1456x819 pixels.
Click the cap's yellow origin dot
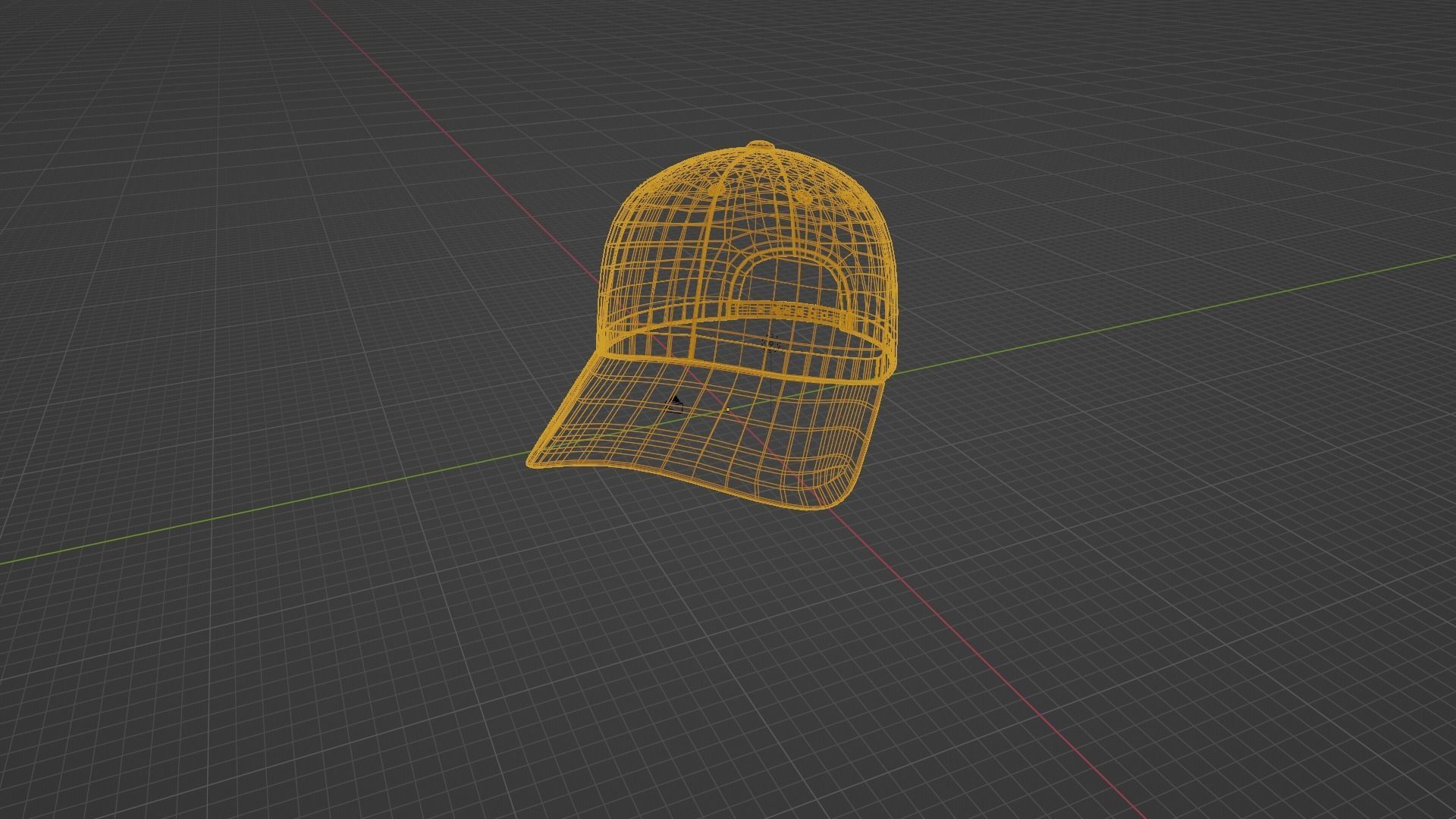[728, 409]
